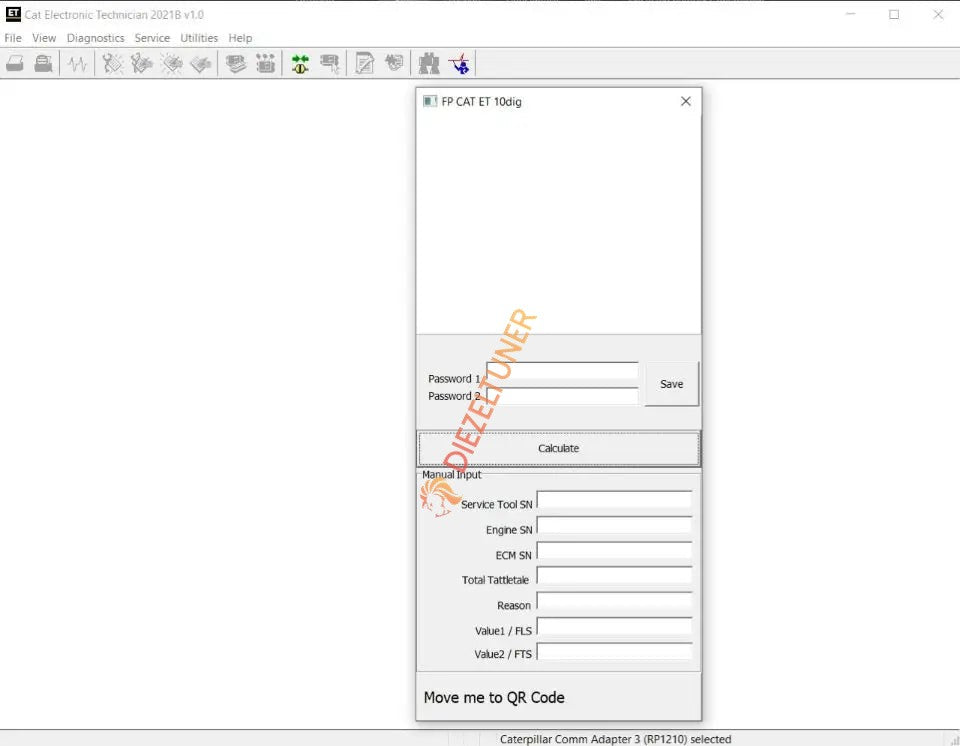Click the ECM with cursor toolbar icon
This screenshot has height=746, width=960.
(329, 63)
